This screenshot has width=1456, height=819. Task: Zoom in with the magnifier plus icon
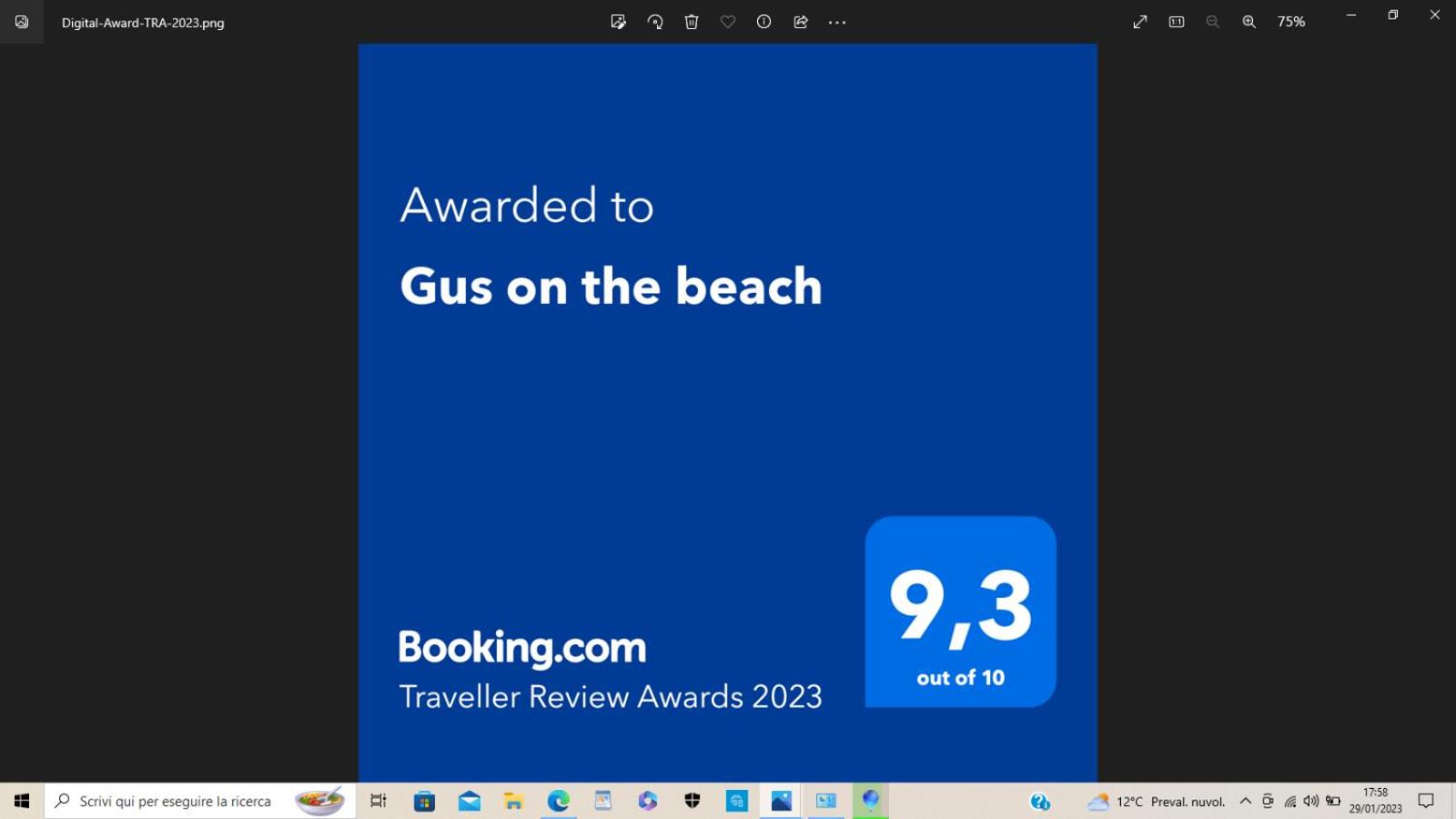1249,22
